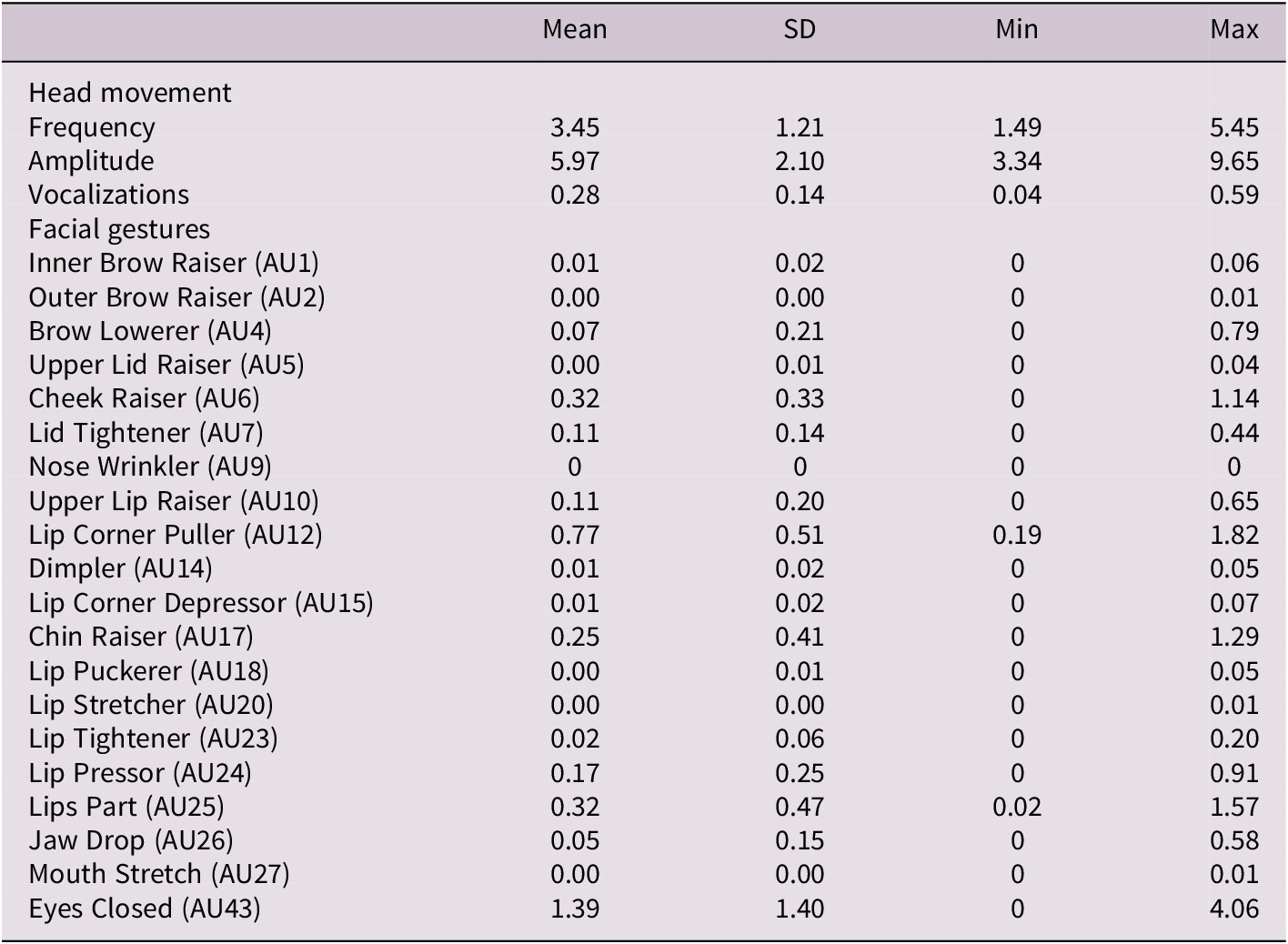Viewport: 1288px width, 944px height.
Task: Click the Max column header
Action: (1233, 30)
